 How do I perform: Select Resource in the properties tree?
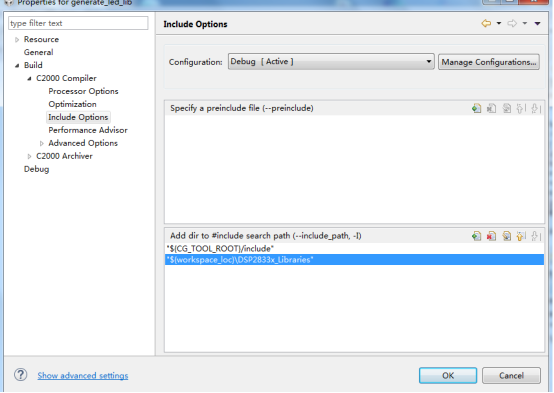point(41,39)
